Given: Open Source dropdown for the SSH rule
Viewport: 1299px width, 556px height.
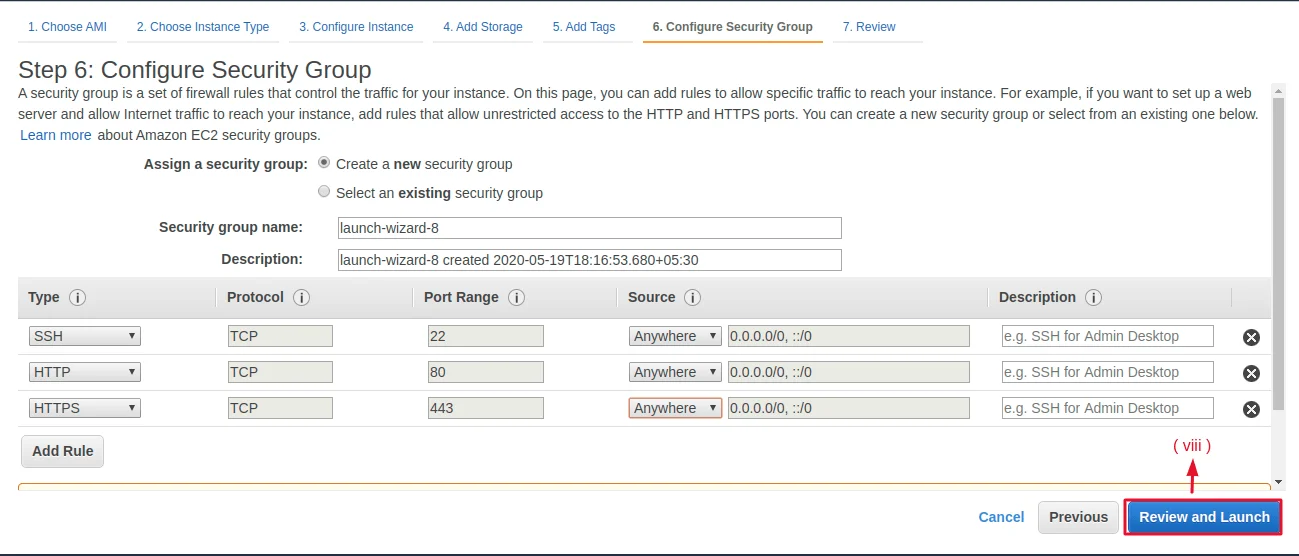Looking at the screenshot, I should tap(675, 336).
